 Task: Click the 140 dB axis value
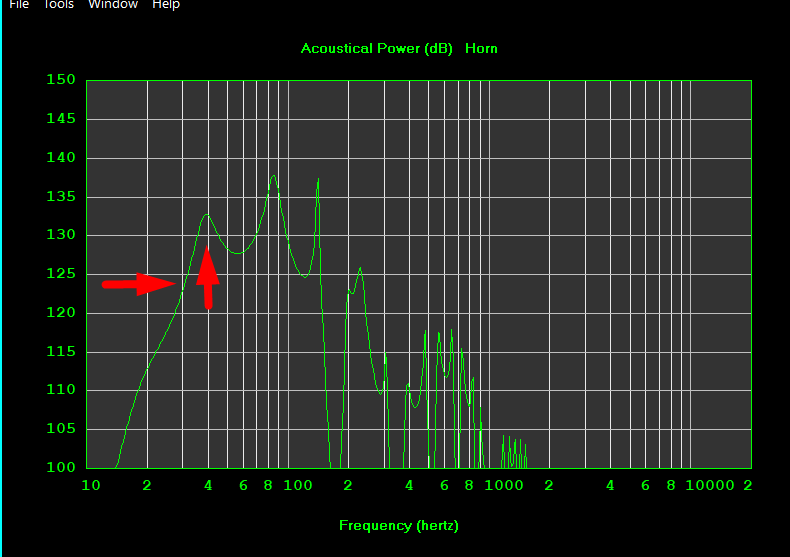pos(61,157)
